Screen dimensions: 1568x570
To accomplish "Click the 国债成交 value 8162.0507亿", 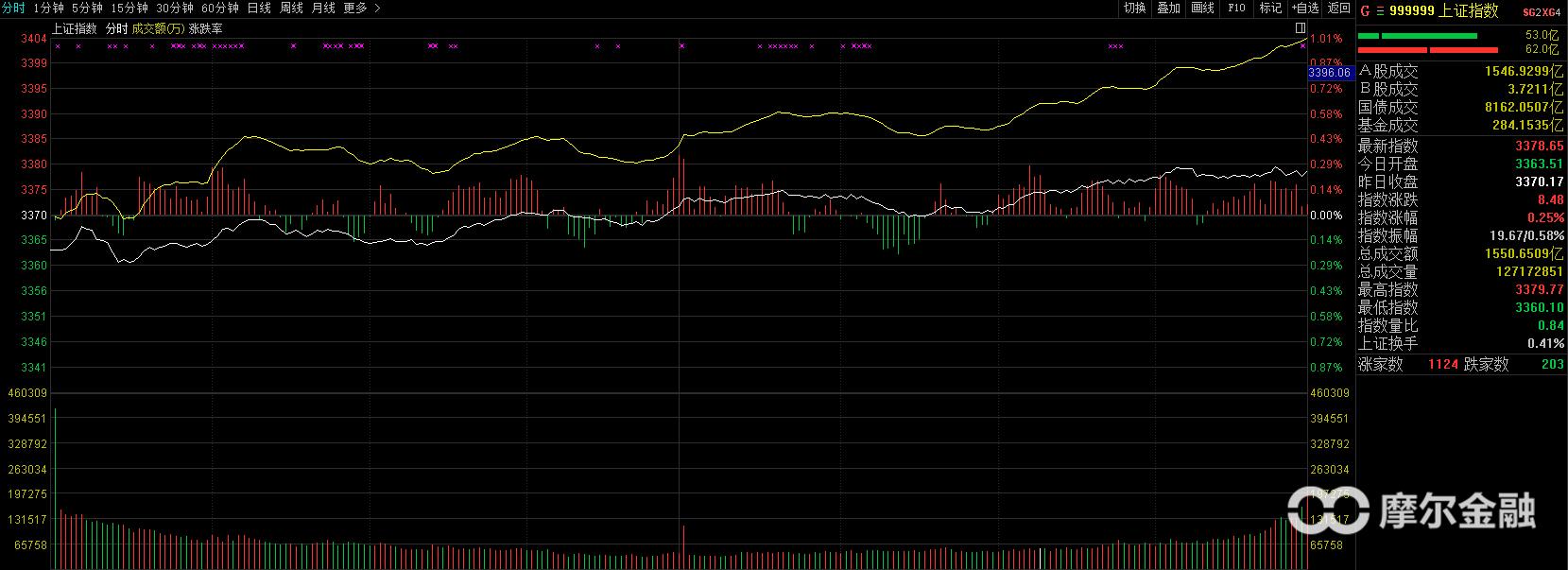I will click(1523, 107).
